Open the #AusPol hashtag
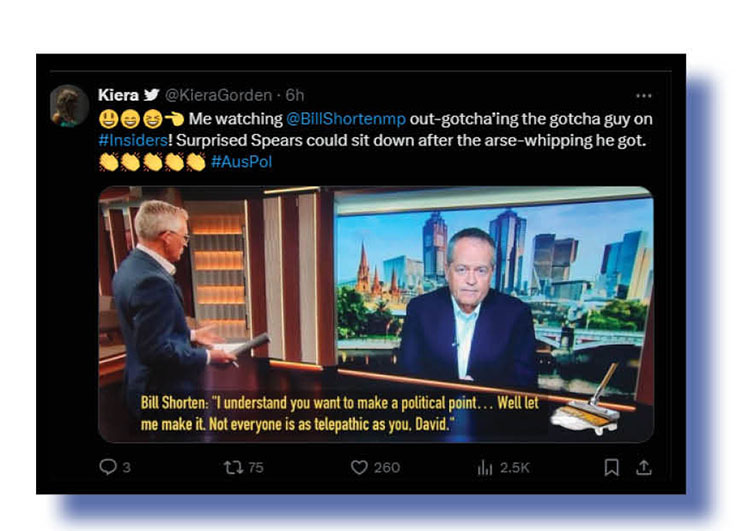Image resolution: width=737 pixels, height=531 pixels. [242, 162]
